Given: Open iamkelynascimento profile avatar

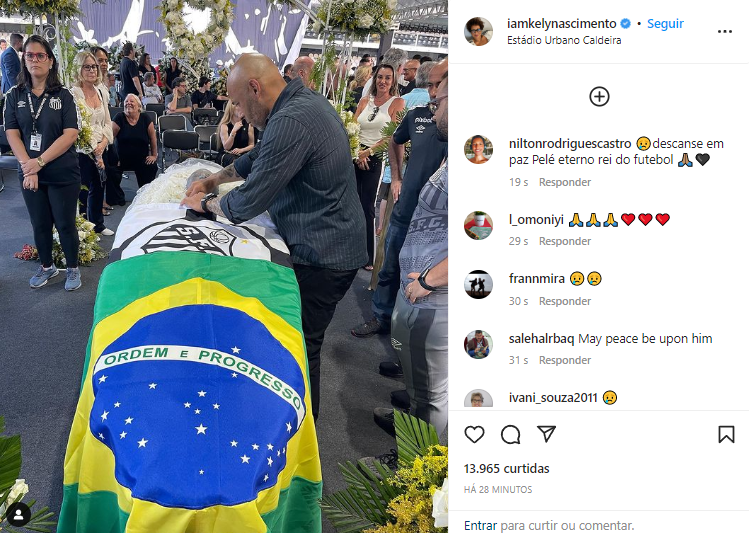Looking at the screenshot, I should [x=478, y=32].
